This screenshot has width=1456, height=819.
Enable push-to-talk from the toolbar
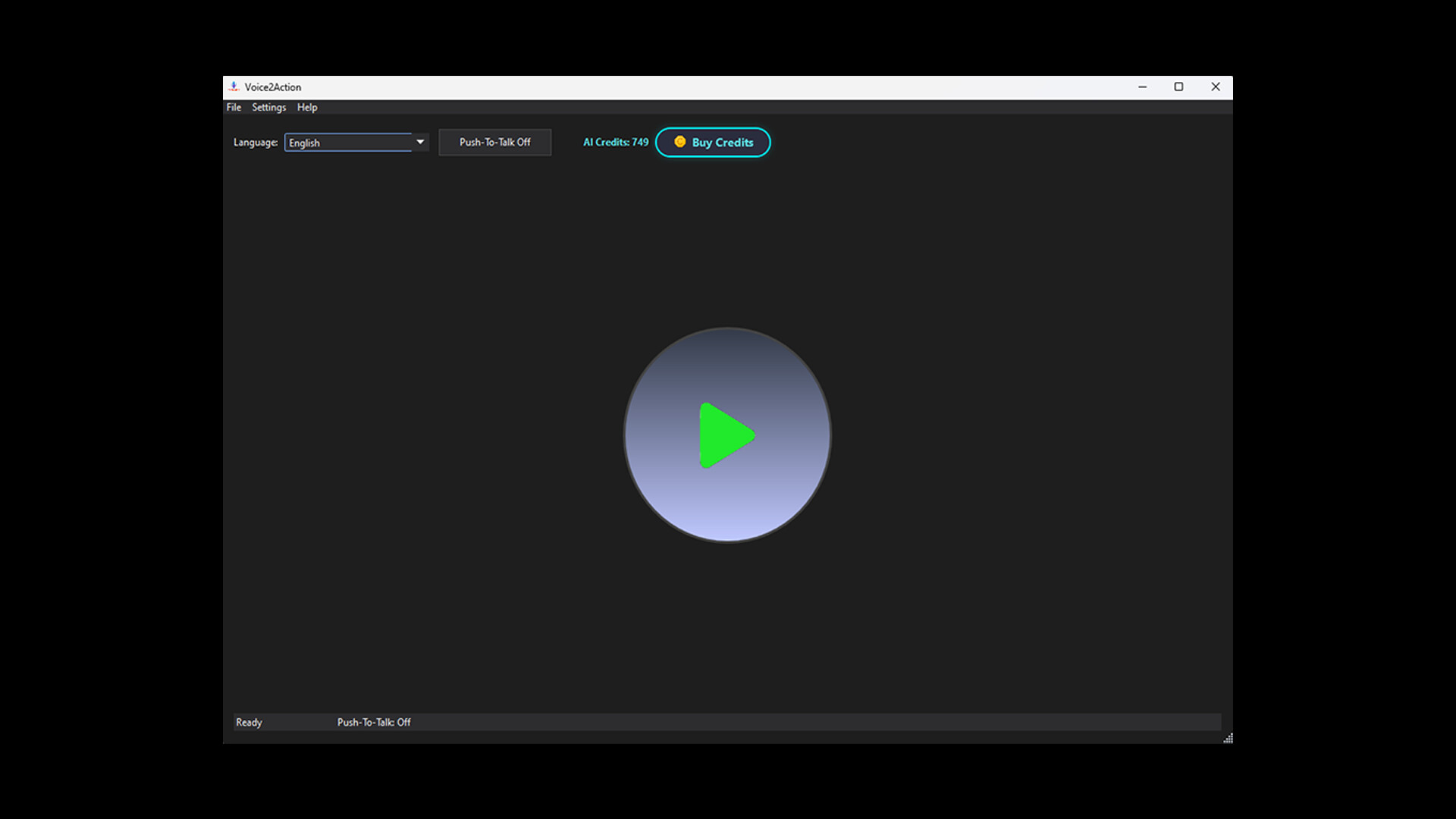(x=494, y=142)
